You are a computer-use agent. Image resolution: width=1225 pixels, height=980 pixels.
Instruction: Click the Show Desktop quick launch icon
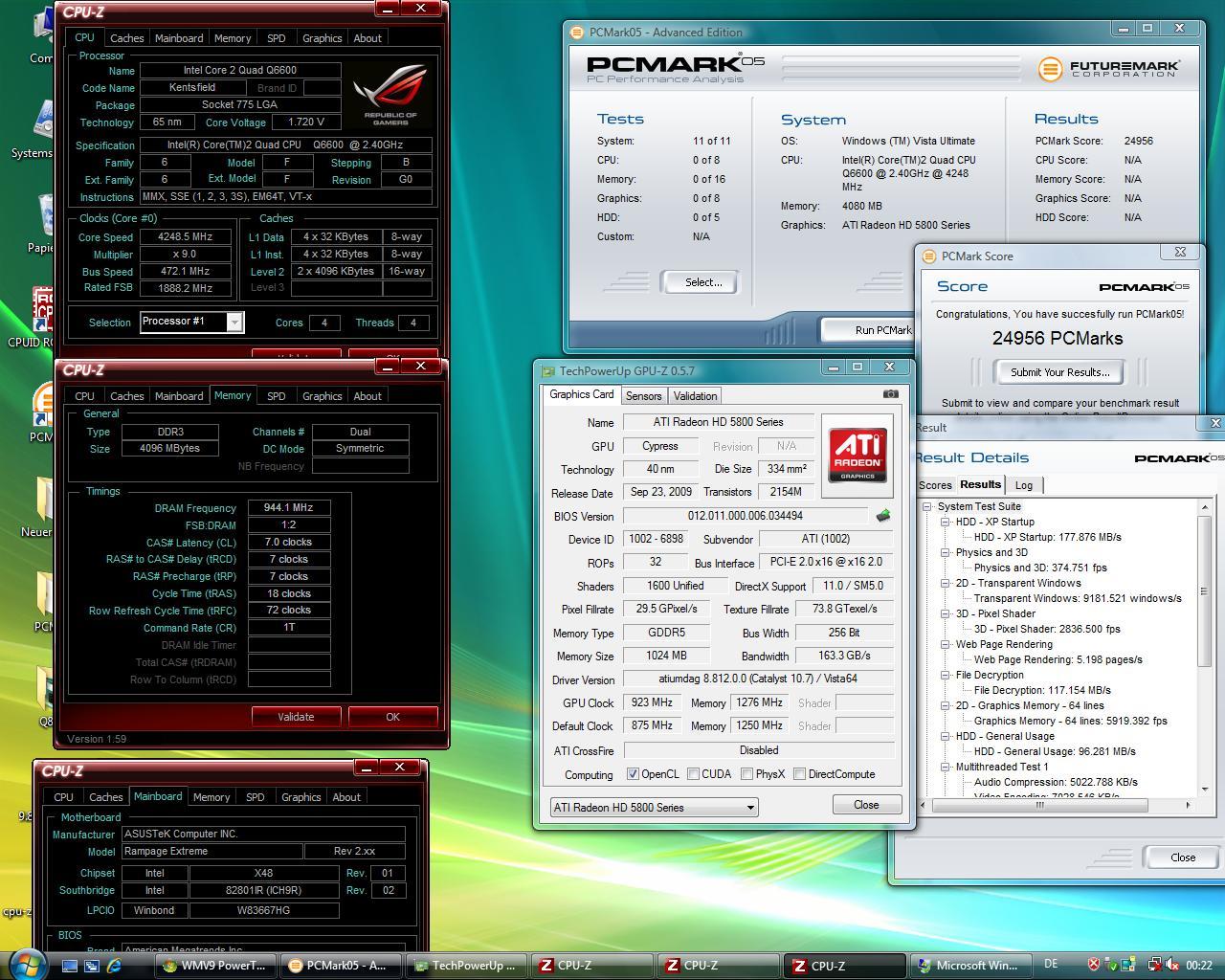pyautogui.click(x=70, y=966)
